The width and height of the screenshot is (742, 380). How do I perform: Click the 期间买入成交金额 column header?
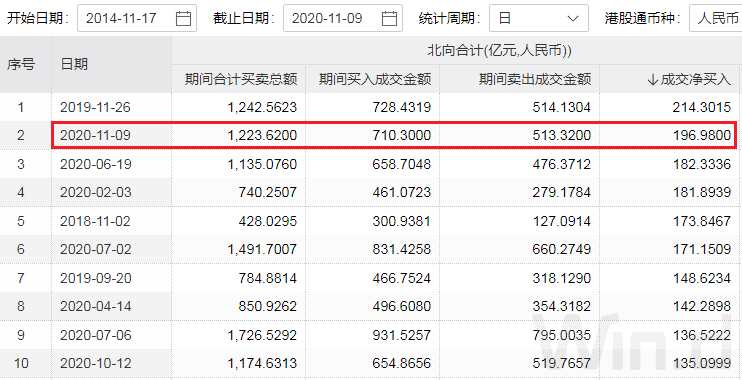[375, 79]
